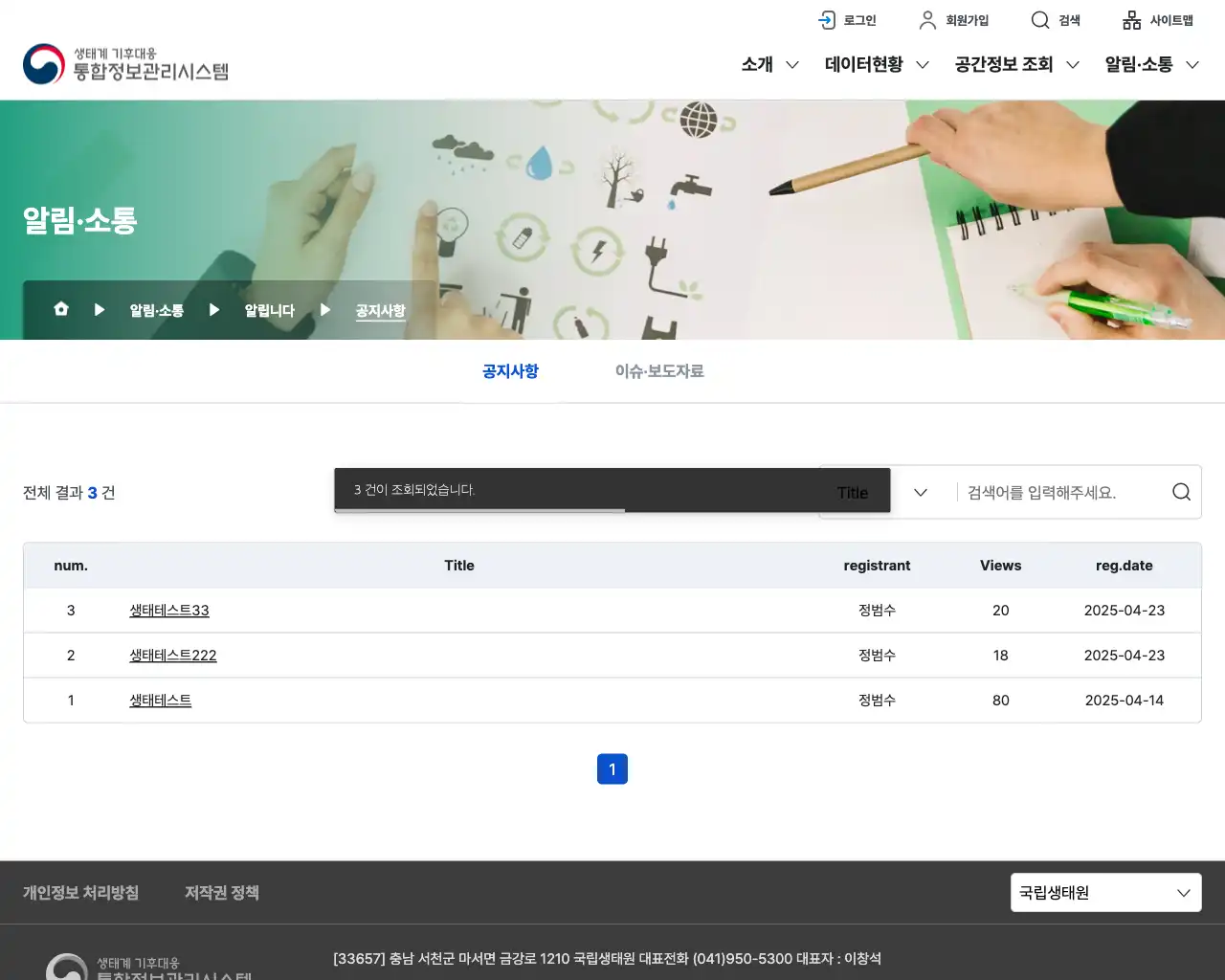Screen dimensions: 1225x980
Task: Open 저작권 정책 footer link
Action: (222, 893)
